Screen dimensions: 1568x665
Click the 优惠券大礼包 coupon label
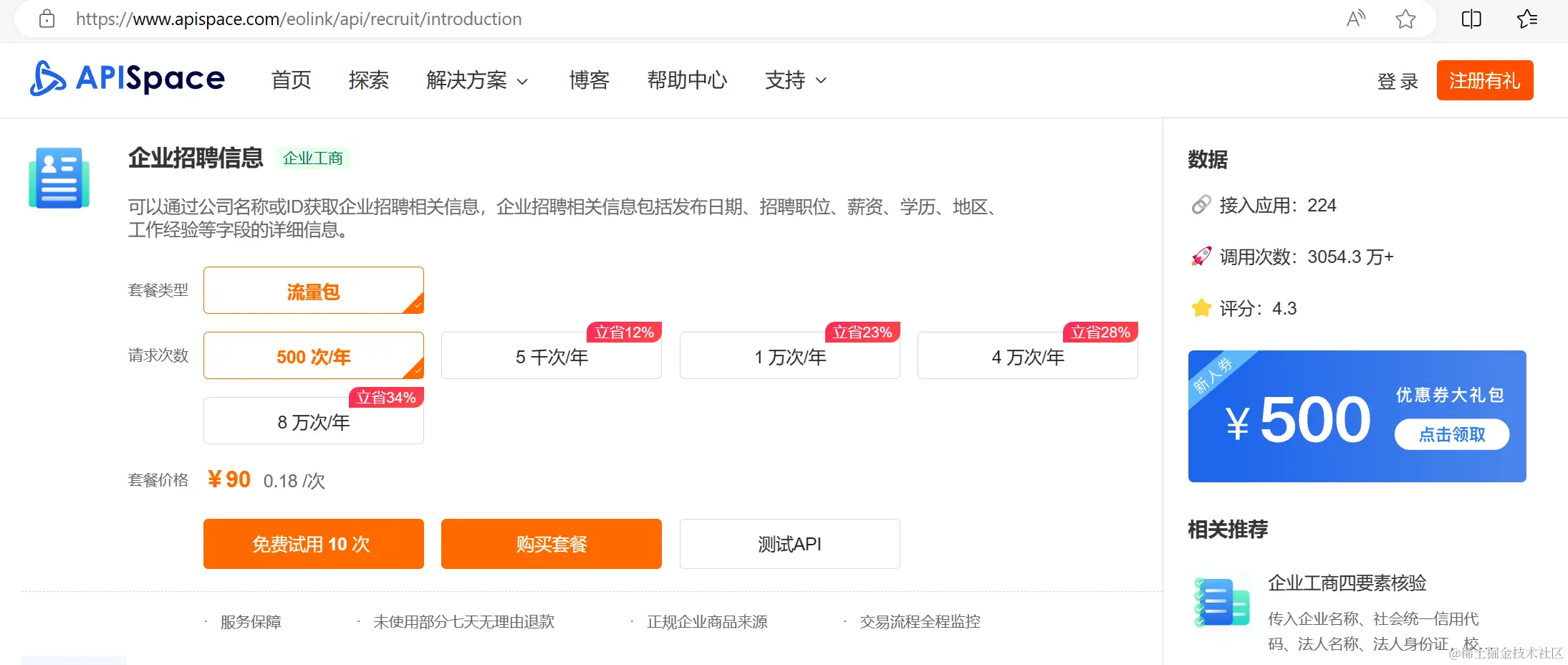coord(1450,395)
